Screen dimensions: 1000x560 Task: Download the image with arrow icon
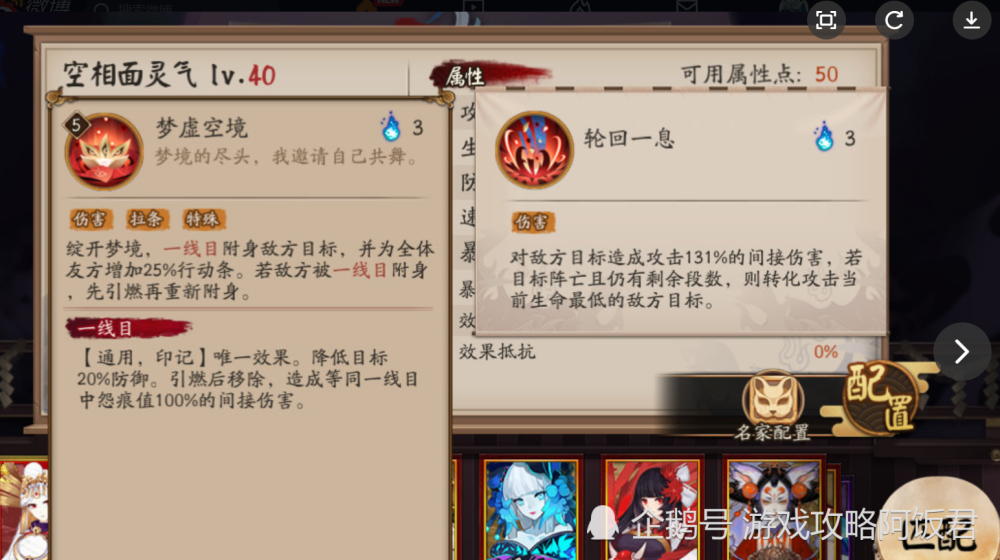coord(971,20)
